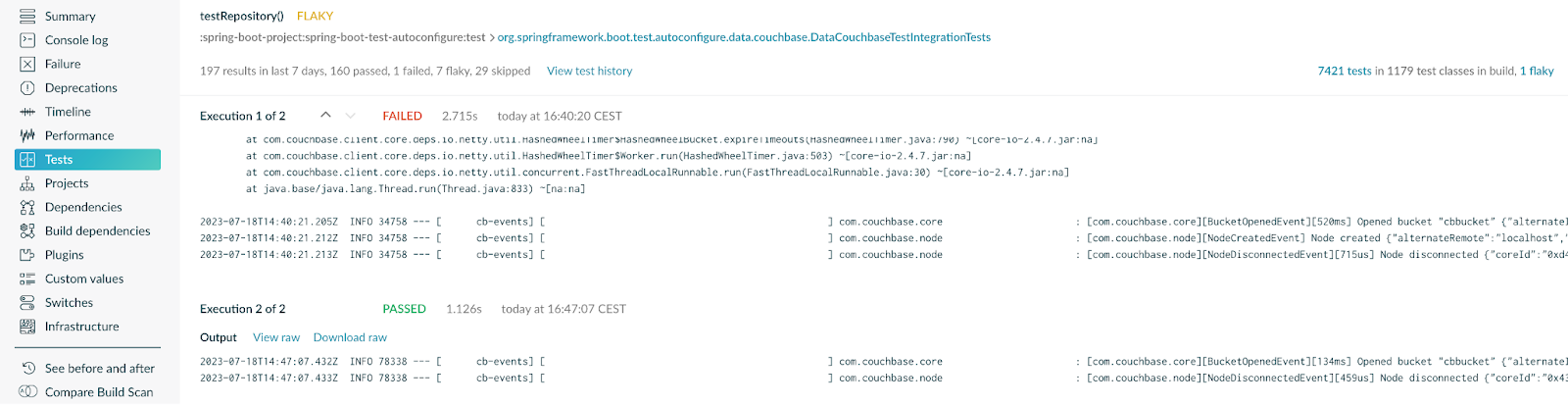Click the Summary sidebar icon
This screenshot has width=1568, height=405.
point(27,17)
